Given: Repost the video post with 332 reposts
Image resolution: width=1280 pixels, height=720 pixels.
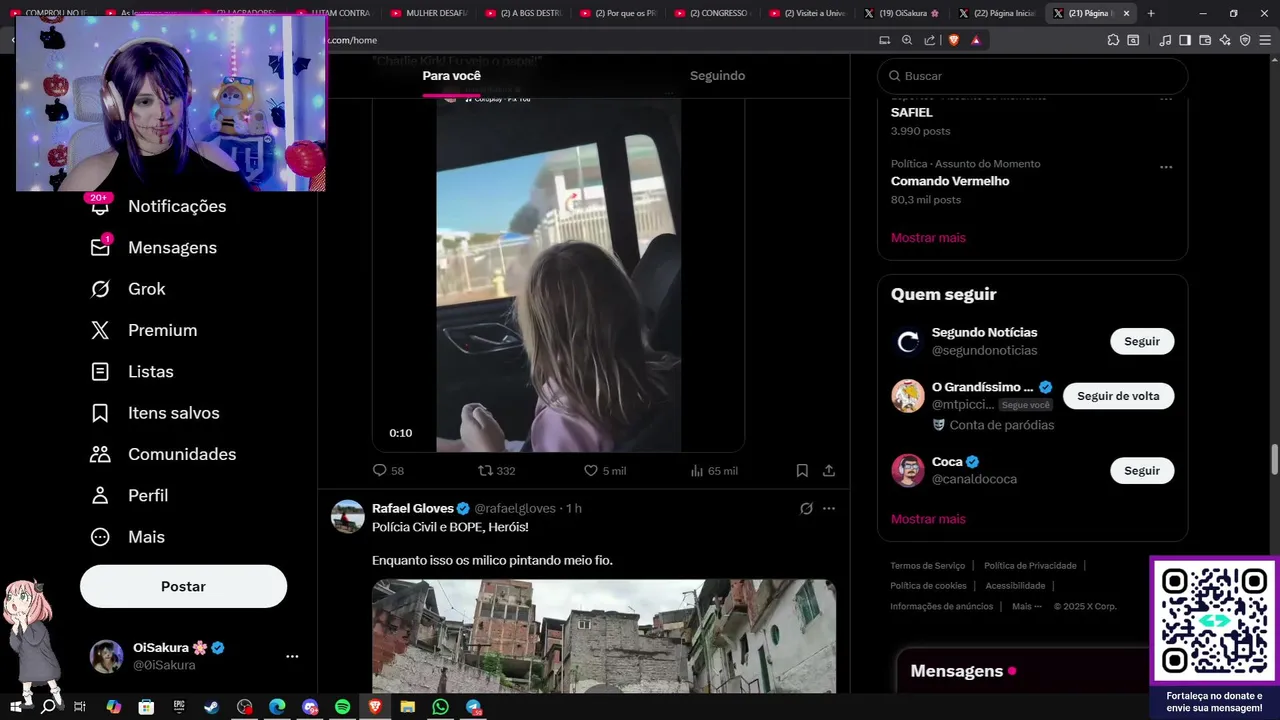Looking at the screenshot, I should (496, 470).
